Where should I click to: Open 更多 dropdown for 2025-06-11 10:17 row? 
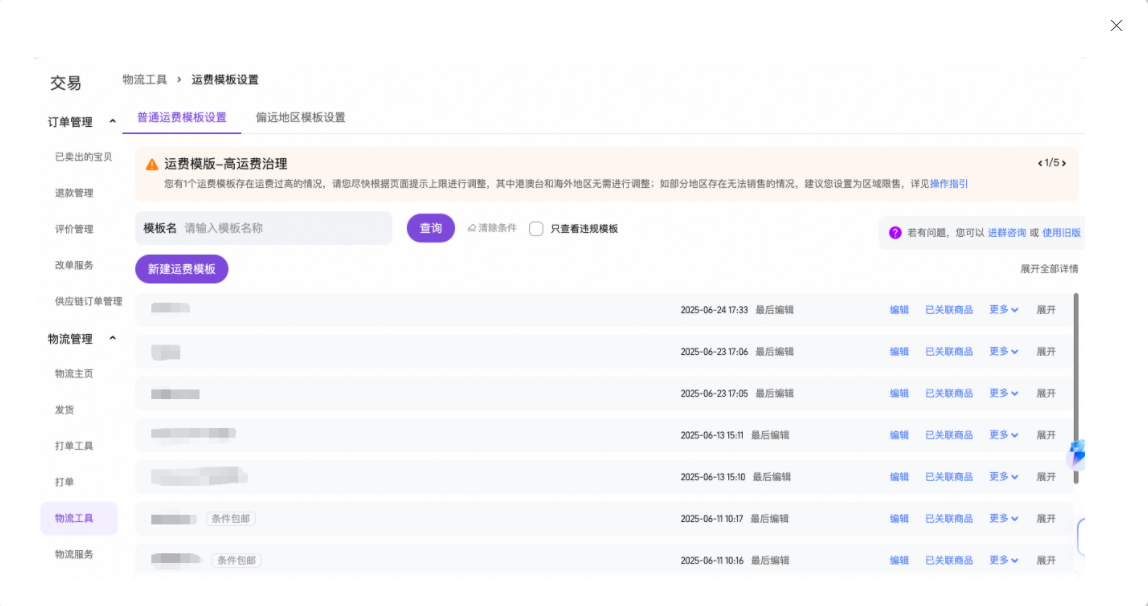(x=1003, y=518)
